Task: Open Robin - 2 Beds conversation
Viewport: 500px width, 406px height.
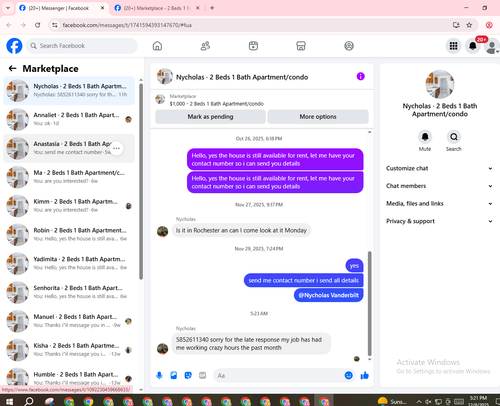Action: (69, 235)
